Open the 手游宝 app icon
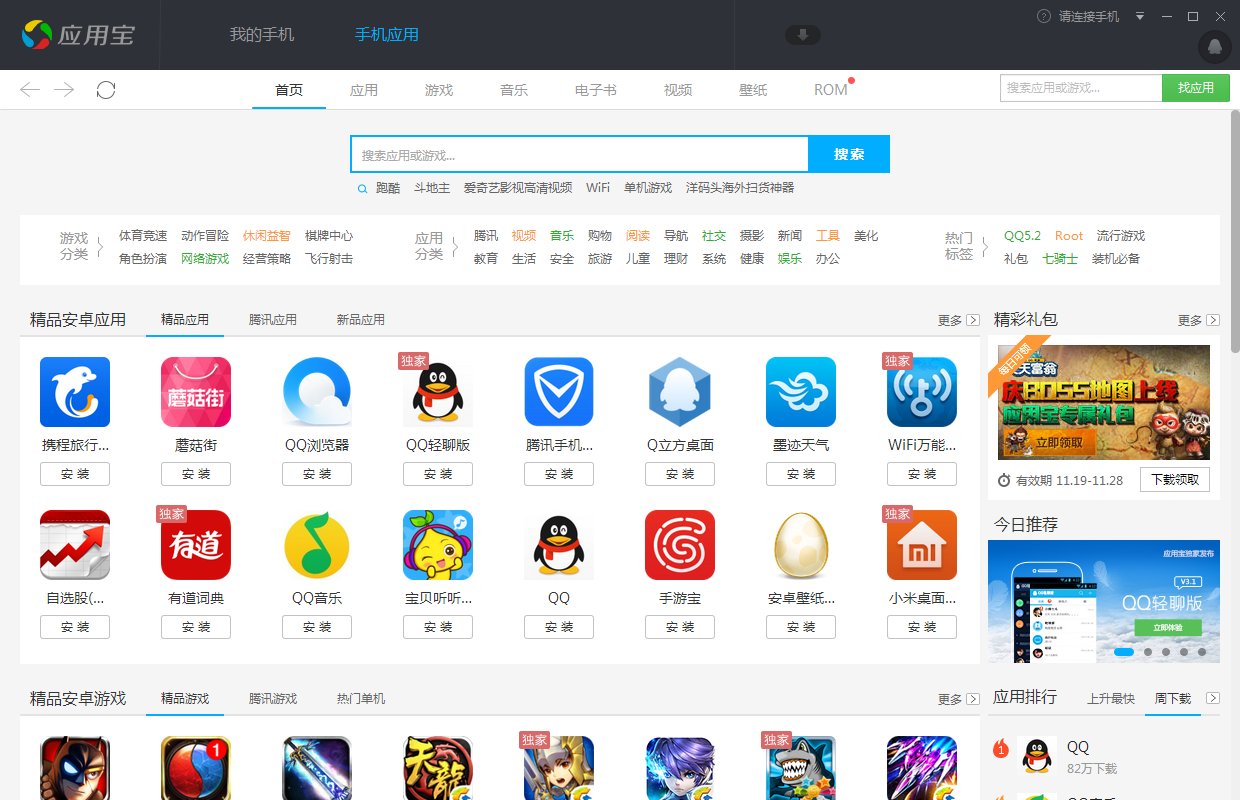The width and height of the screenshot is (1240, 800). 680,545
